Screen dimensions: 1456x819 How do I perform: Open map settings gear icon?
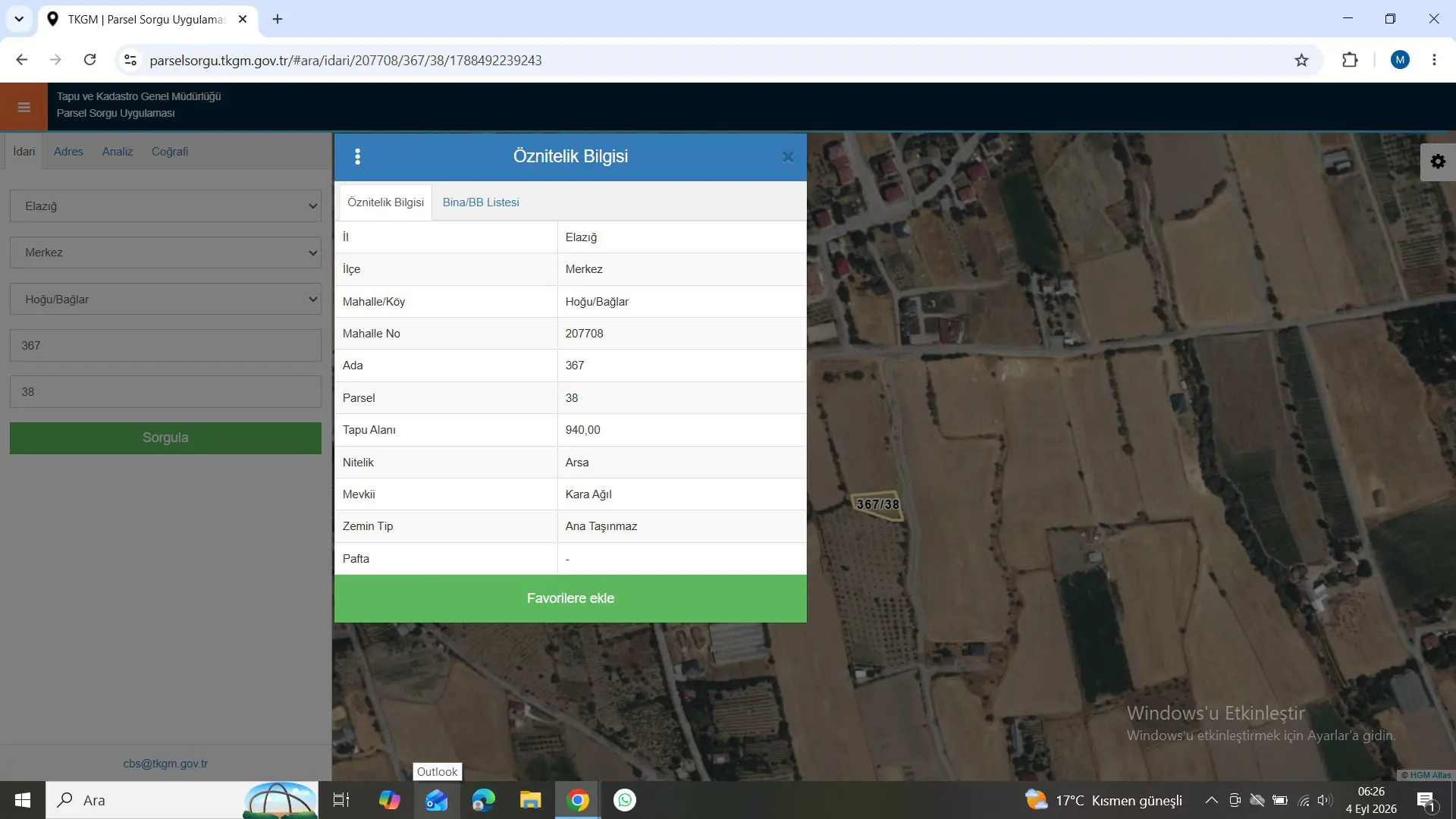(x=1438, y=162)
